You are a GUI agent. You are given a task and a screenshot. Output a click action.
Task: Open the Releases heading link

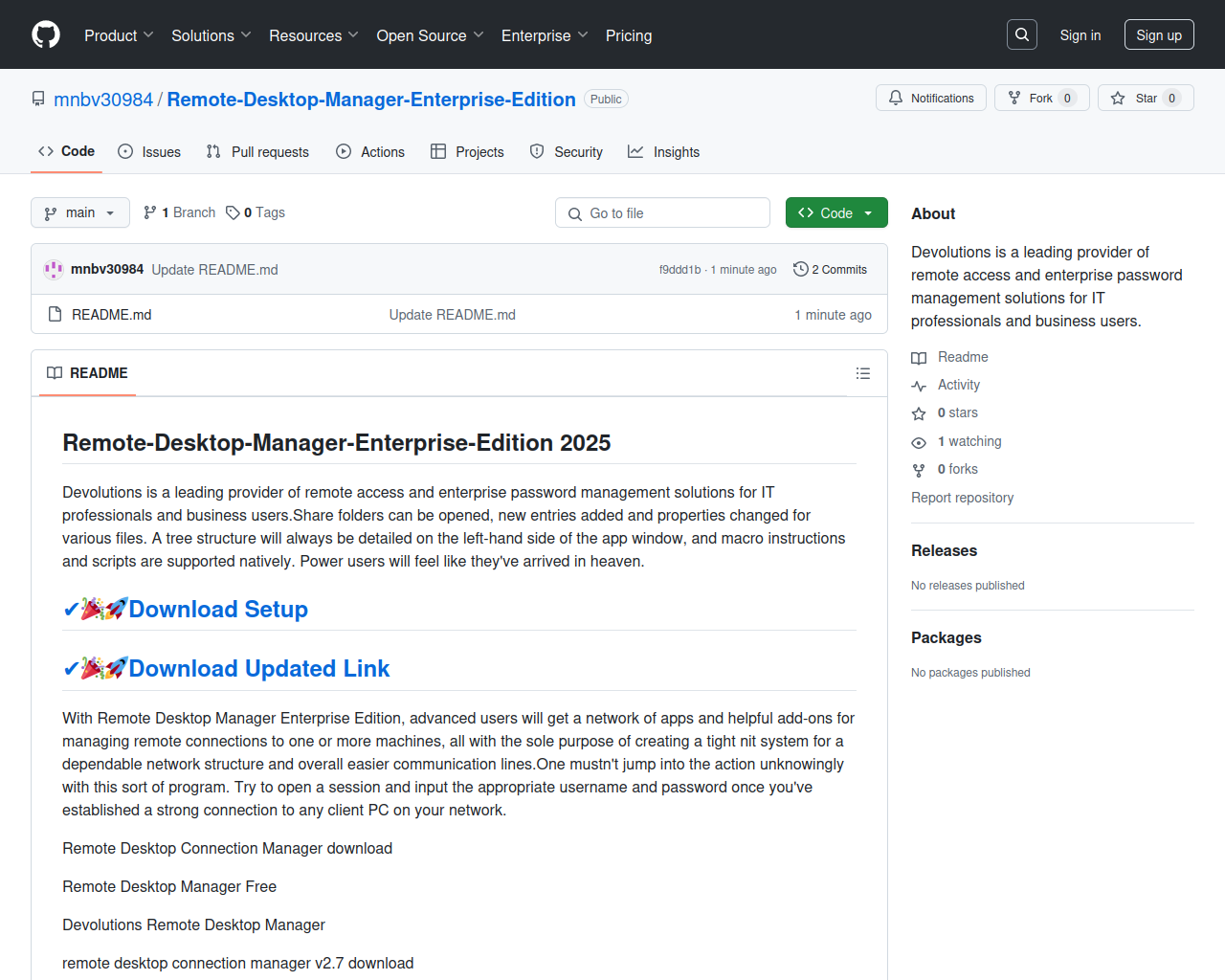[944, 550]
